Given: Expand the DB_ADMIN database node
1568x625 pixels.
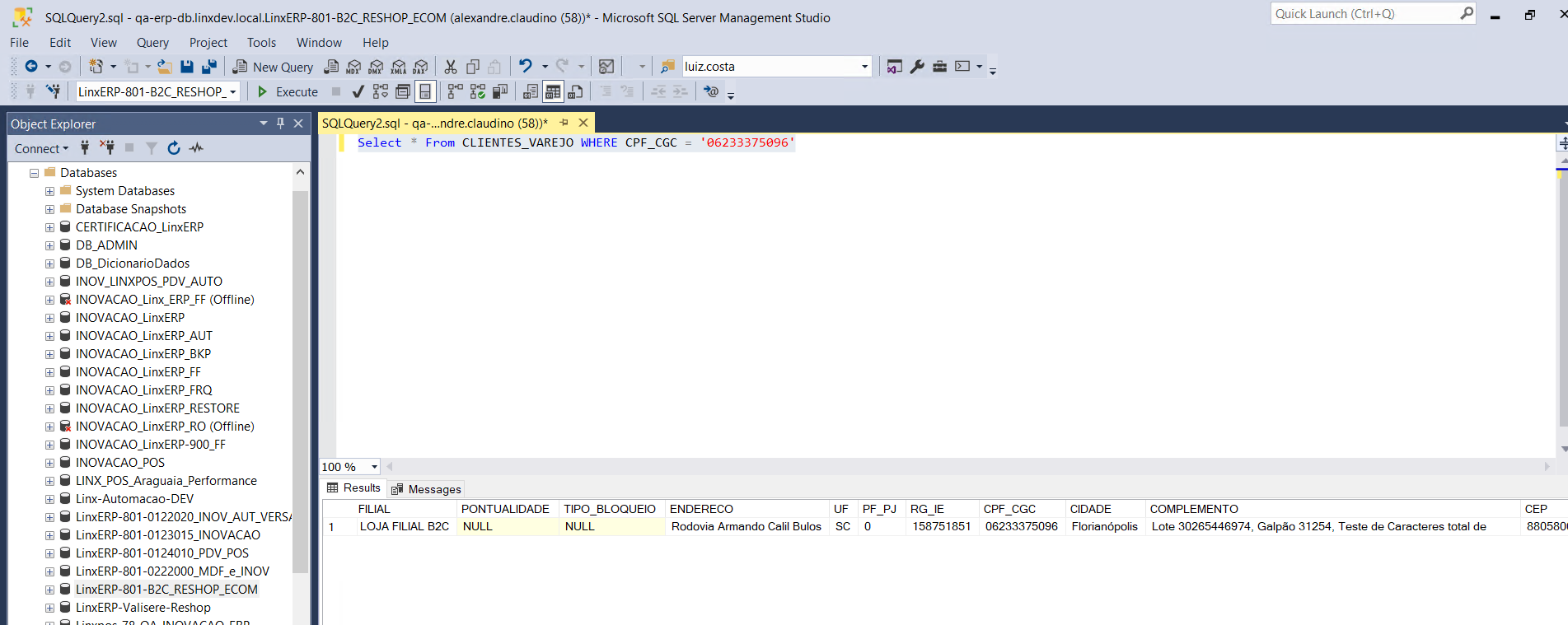Looking at the screenshot, I should (x=49, y=245).
